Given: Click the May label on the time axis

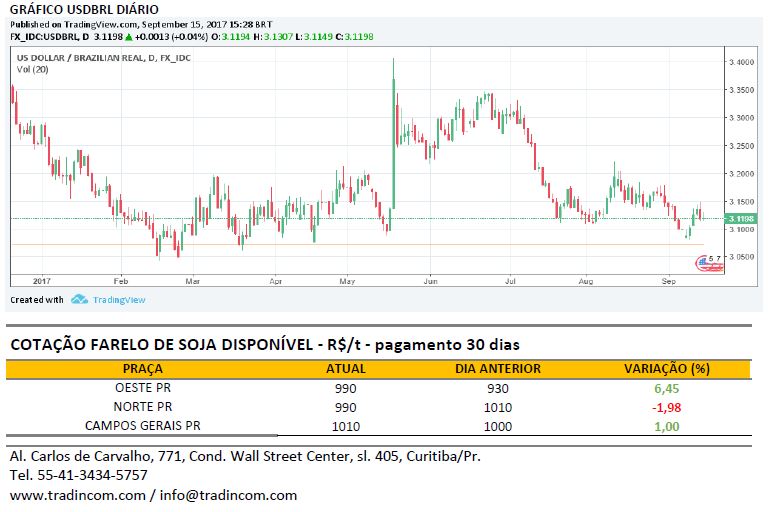Looking at the screenshot, I should (x=347, y=282).
